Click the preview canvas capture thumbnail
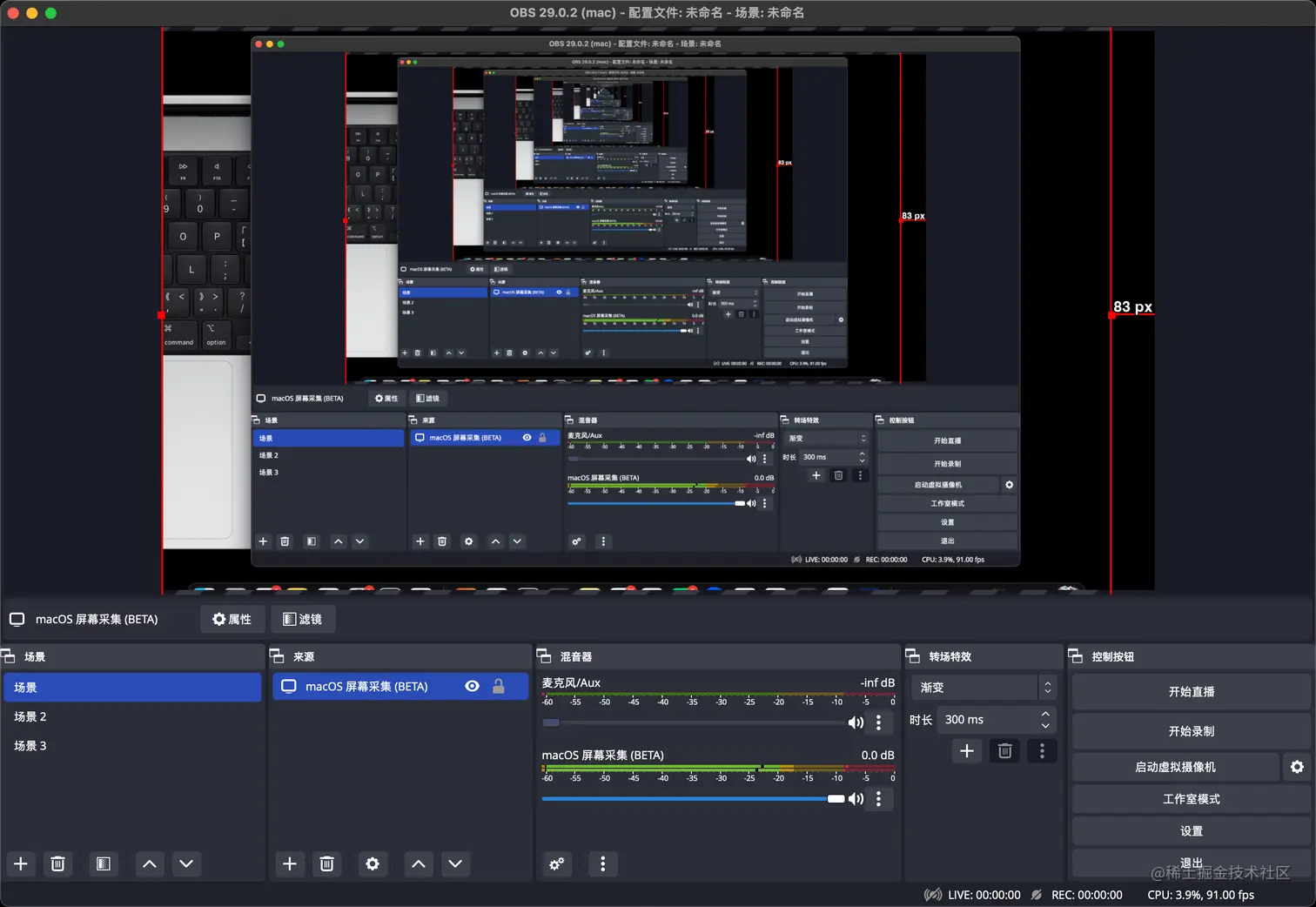The height and width of the screenshot is (907, 1316). (658, 311)
